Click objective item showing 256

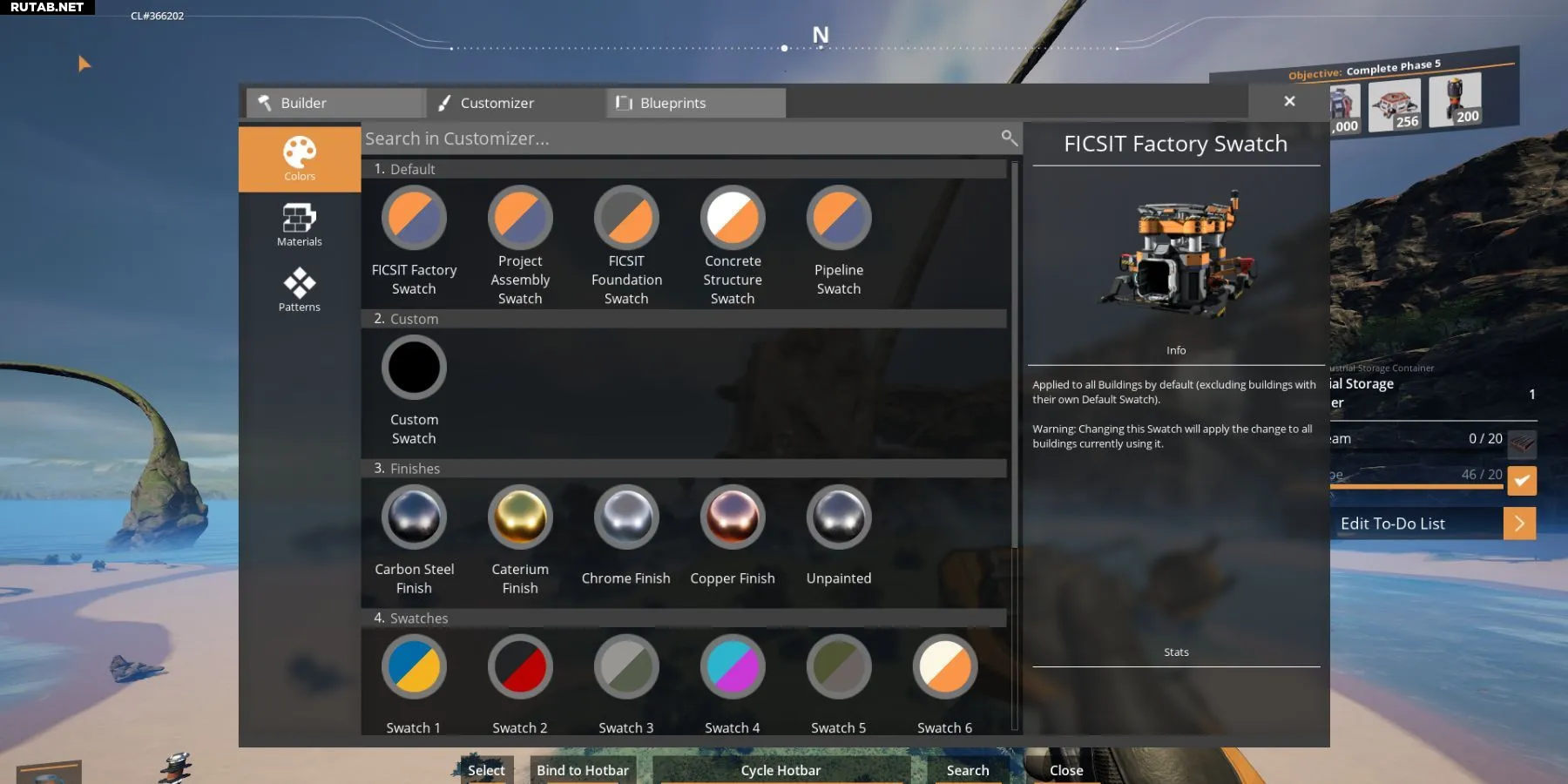pos(1395,105)
